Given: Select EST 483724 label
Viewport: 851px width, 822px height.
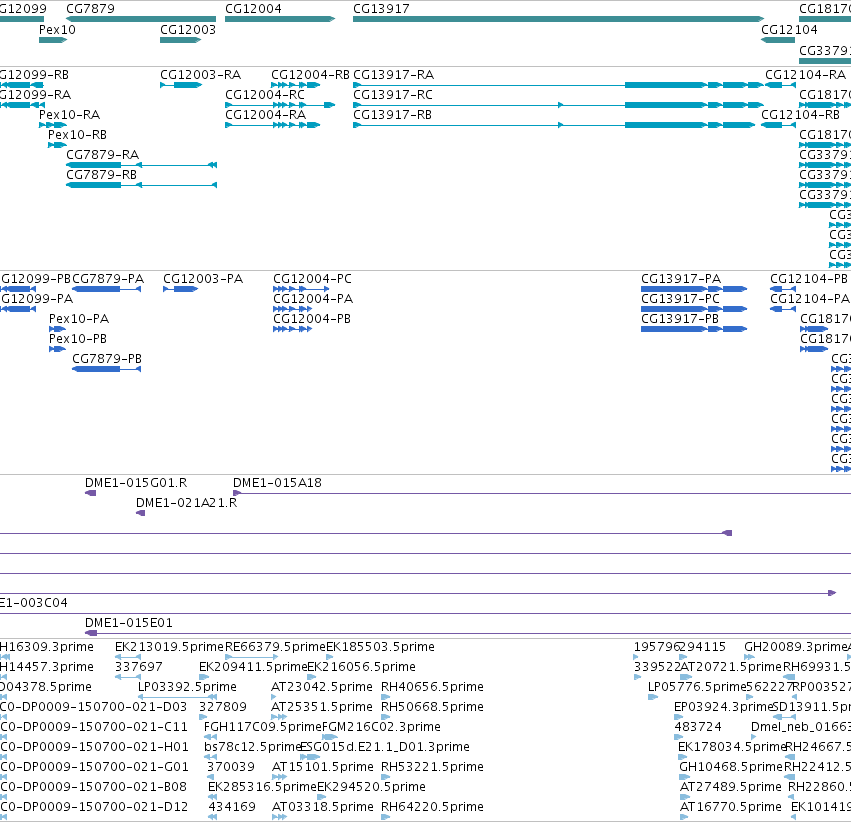Looking at the screenshot, I should click(x=698, y=727).
